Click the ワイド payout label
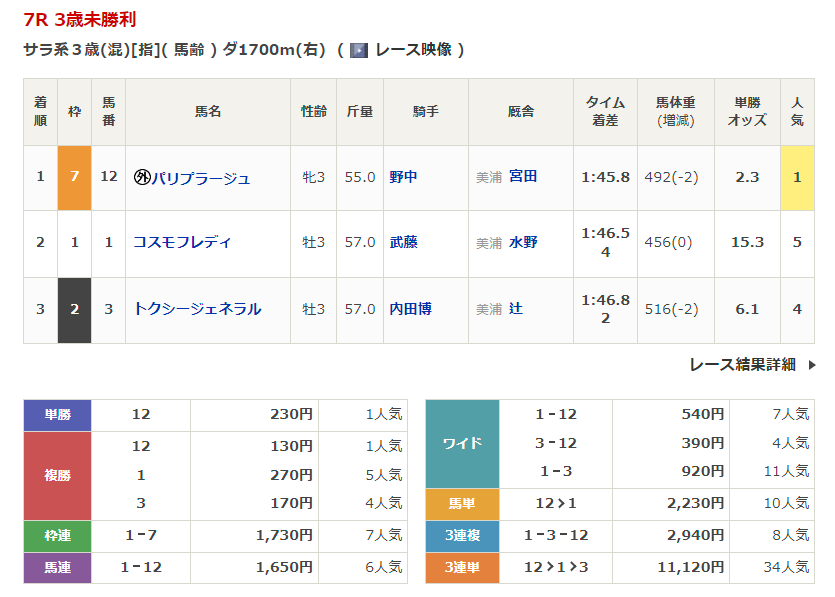This screenshot has height=597, width=835. point(462,443)
